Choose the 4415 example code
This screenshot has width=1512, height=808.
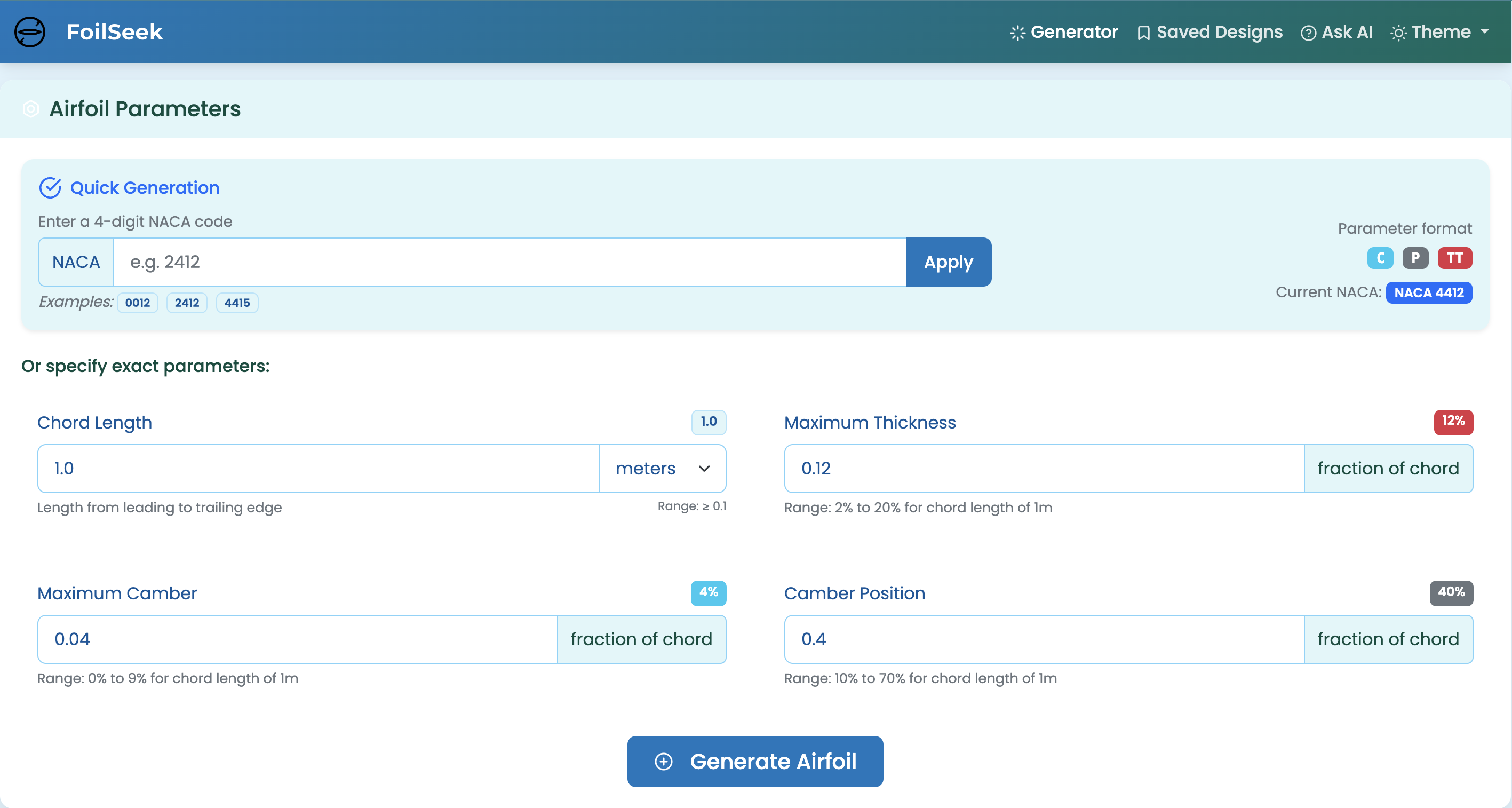pyautogui.click(x=236, y=303)
